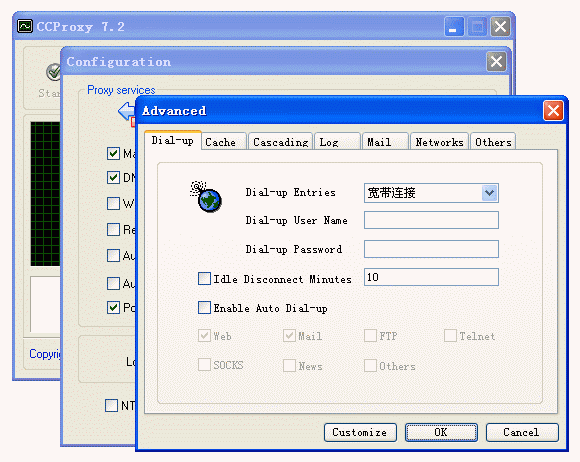Enable Idle Disconnect Minutes checkbox
This screenshot has width=580, height=462.
(x=204, y=279)
